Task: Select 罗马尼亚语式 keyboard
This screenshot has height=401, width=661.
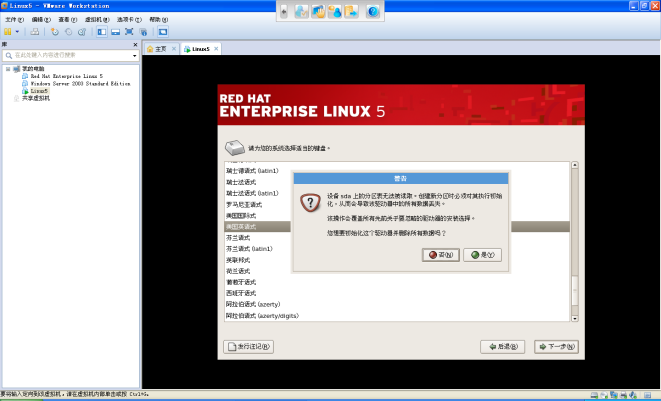Action: (244, 205)
